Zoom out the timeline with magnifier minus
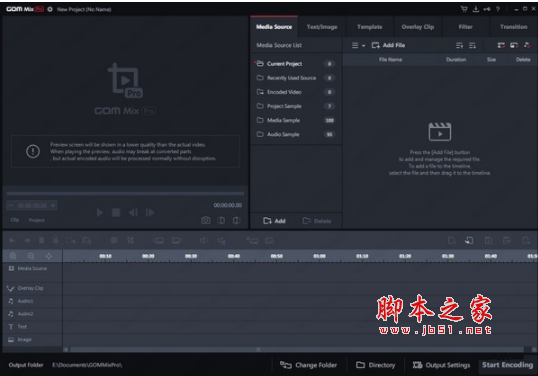 point(31,256)
